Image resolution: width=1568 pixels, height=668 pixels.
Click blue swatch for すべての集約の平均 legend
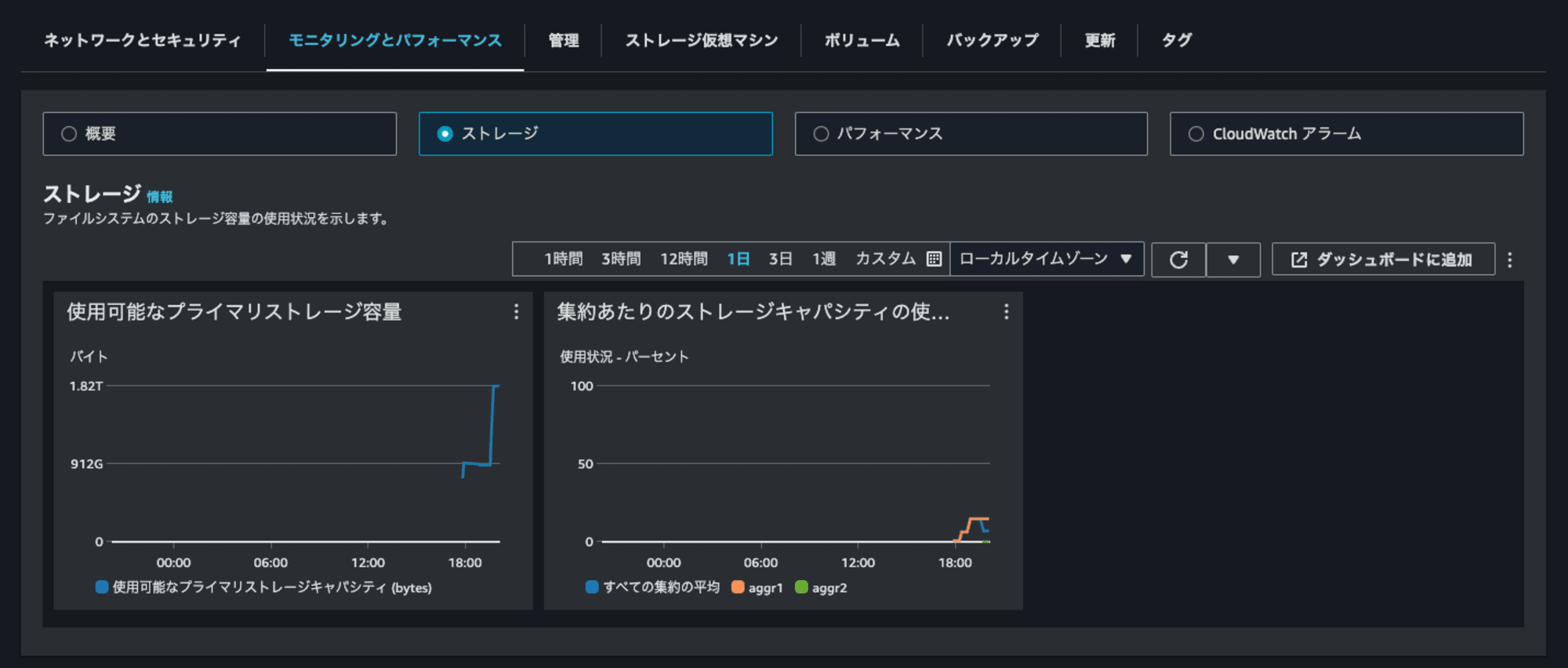click(592, 586)
